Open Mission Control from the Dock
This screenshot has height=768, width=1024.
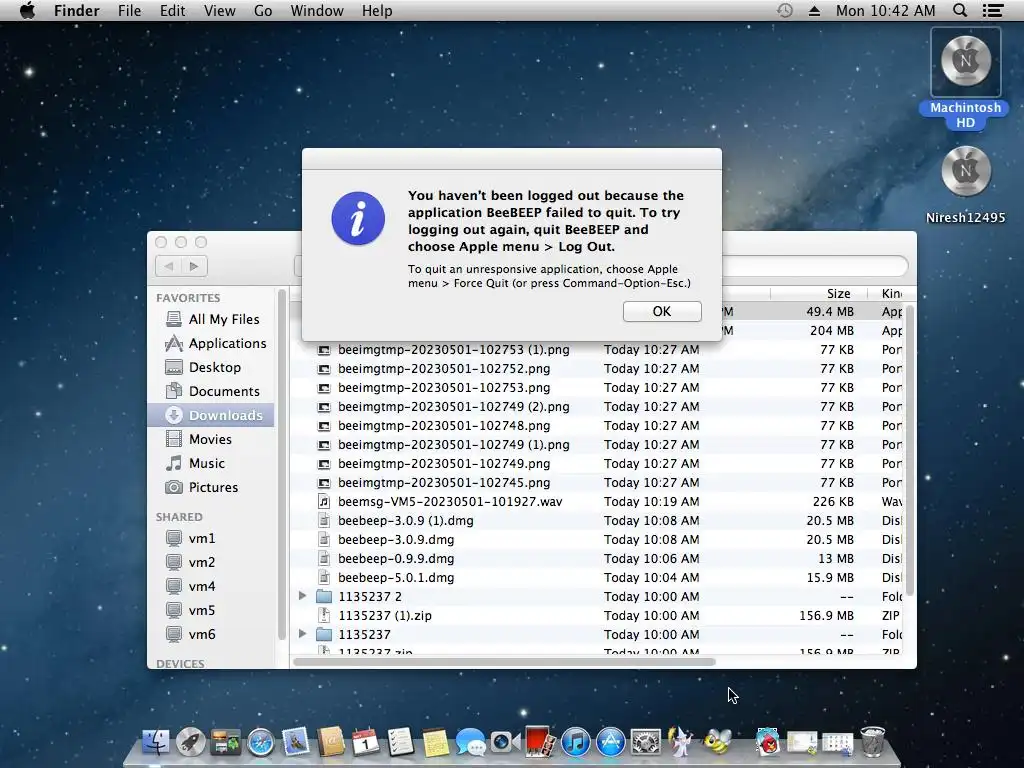tap(225, 742)
